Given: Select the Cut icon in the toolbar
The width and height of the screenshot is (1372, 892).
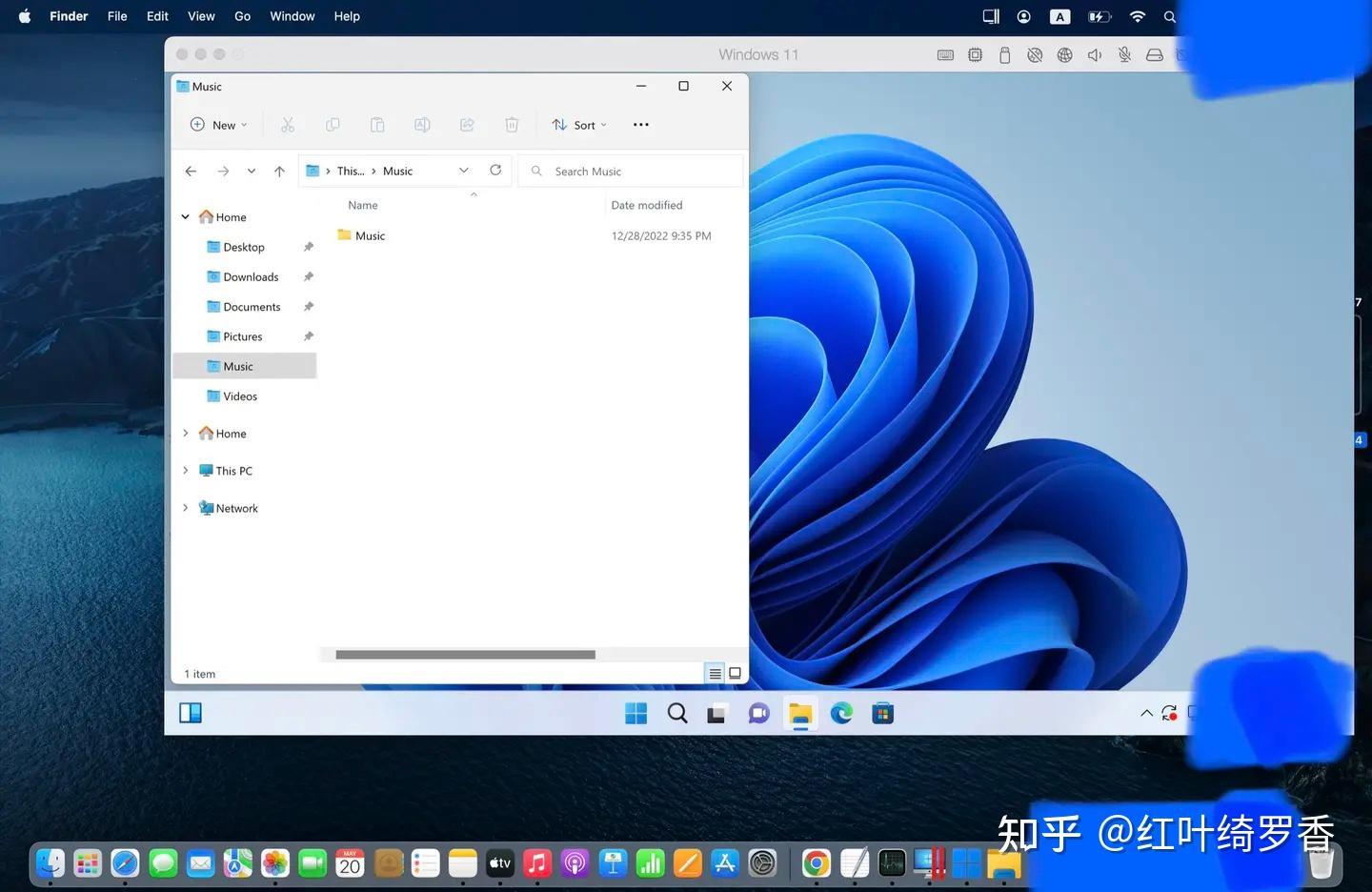Looking at the screenshot, I should [x=287, y=124].
